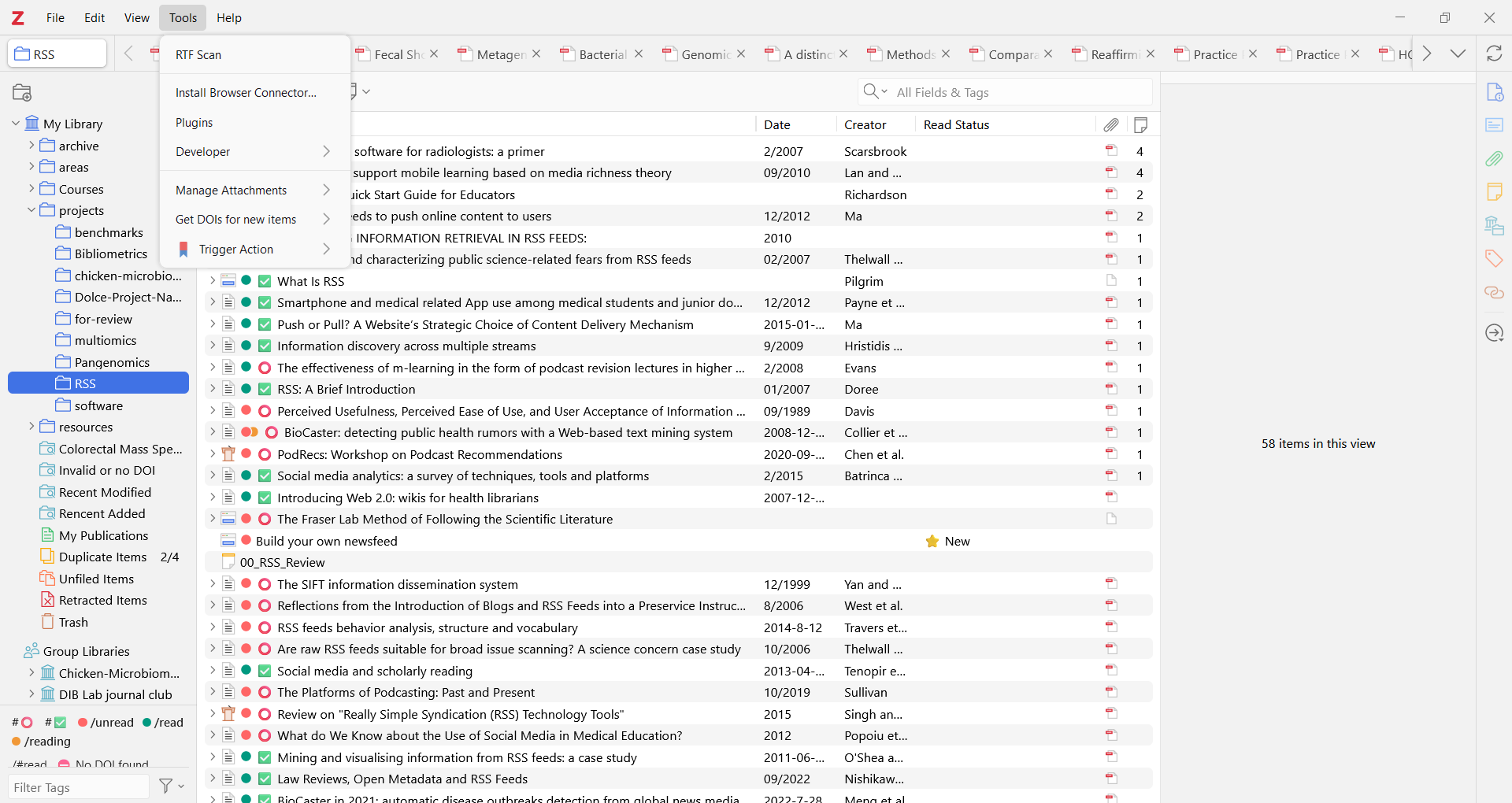The height and width of the screenshot is (803, 1512).
Task: Open the Abstract pane icon in sidebar
Action: (x=1494, y=125)
